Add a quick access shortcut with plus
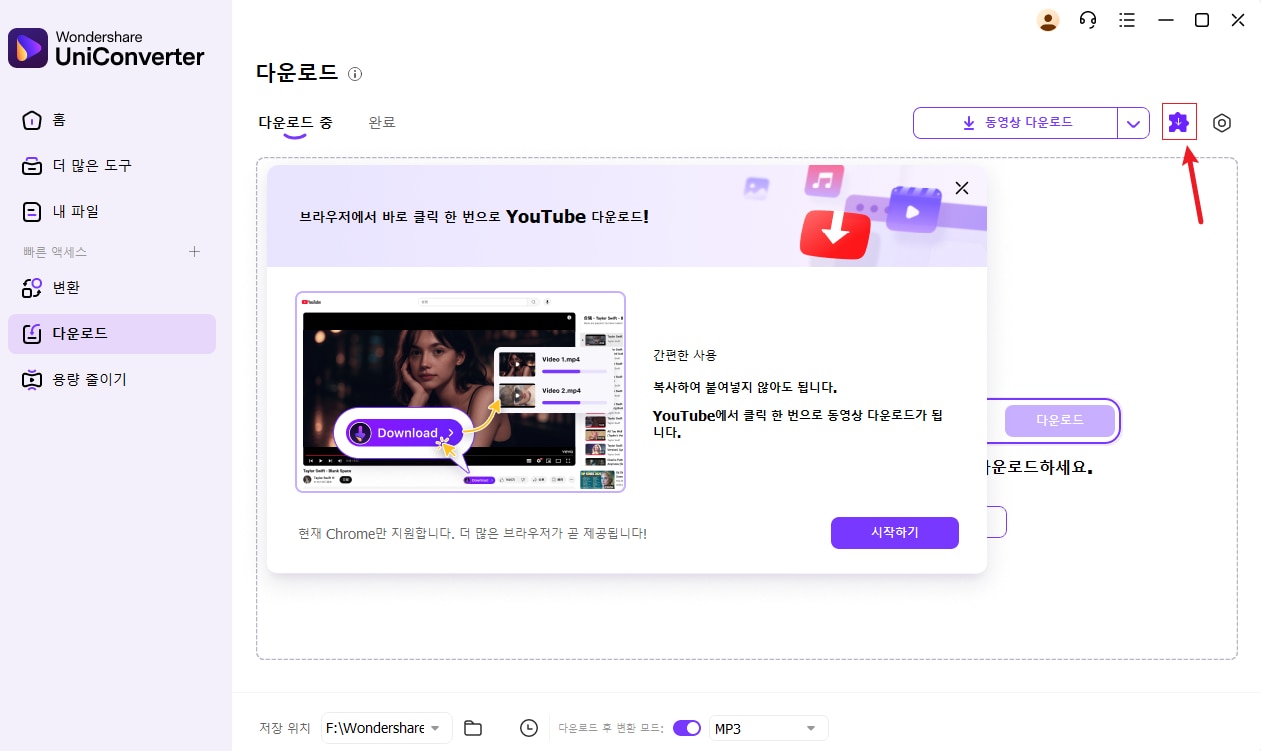The image size is (1261, 751). tap(195, 251)
